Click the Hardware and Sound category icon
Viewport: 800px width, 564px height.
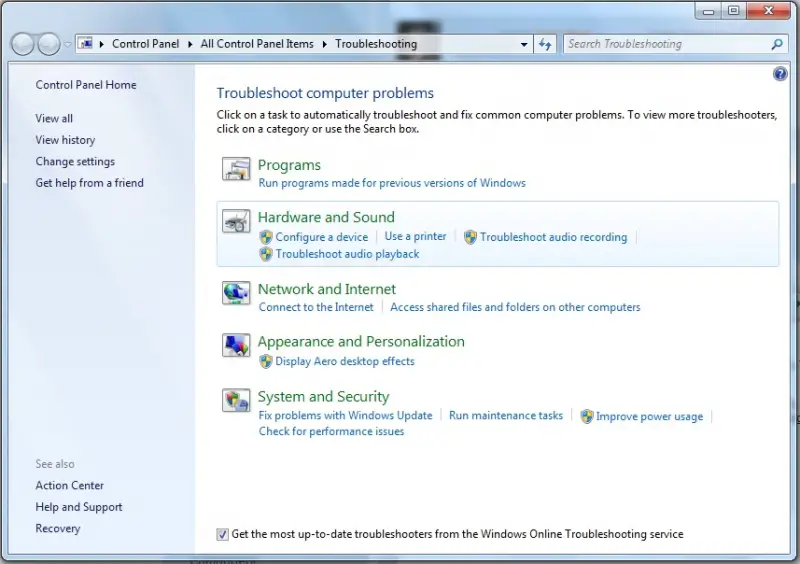pos(236,222)
